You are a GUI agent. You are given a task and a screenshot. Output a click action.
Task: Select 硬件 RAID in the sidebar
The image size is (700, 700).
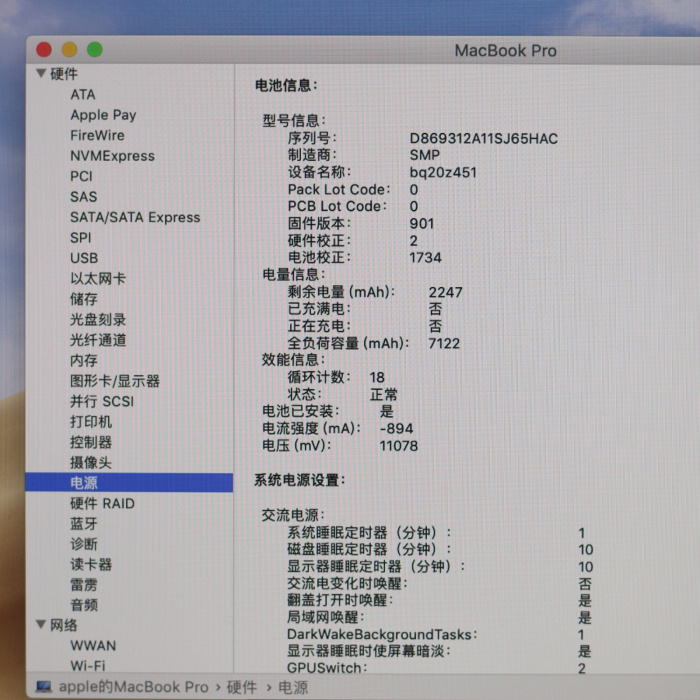tap(103, 504)
